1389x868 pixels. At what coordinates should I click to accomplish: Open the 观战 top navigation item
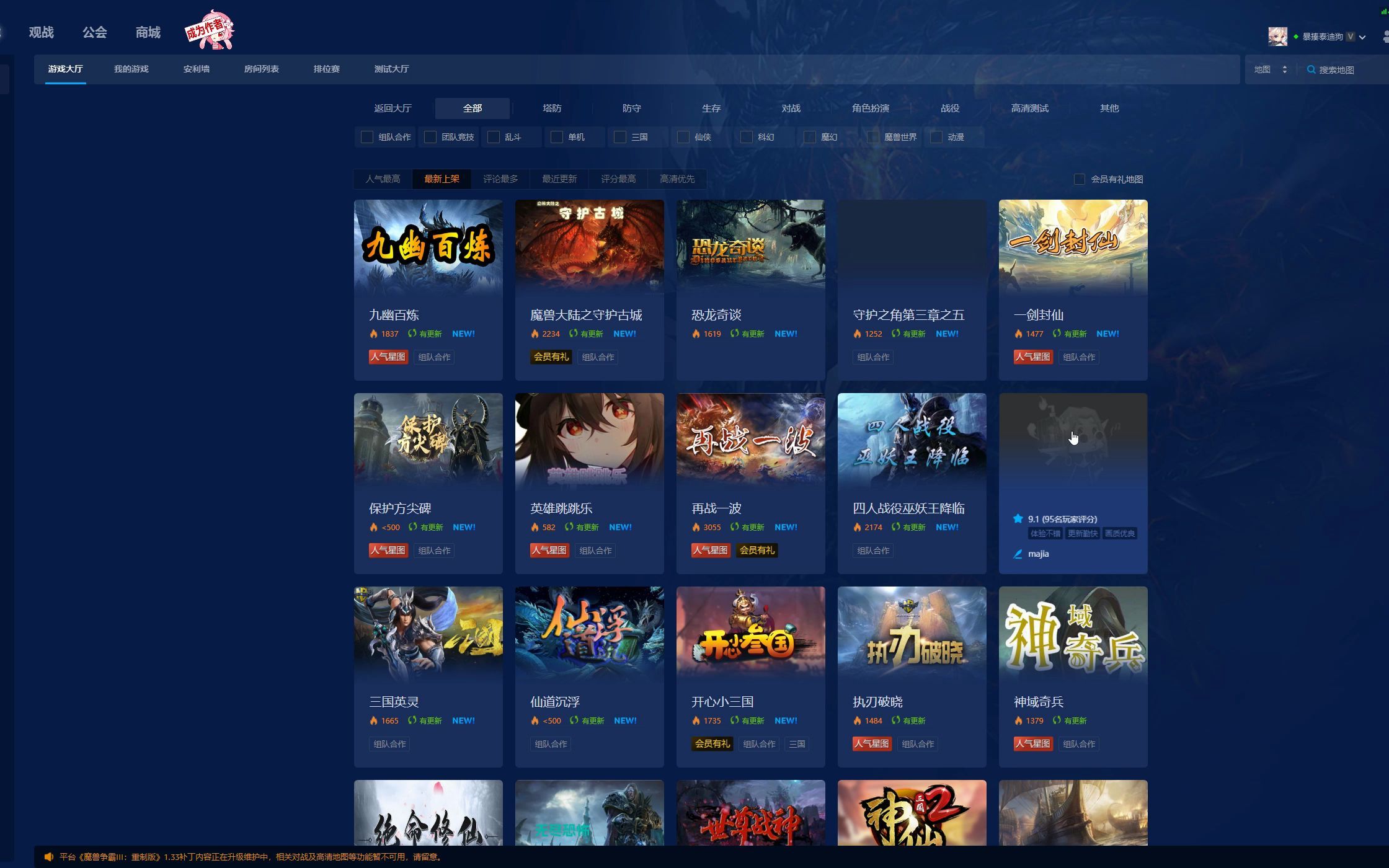(42, 32)
